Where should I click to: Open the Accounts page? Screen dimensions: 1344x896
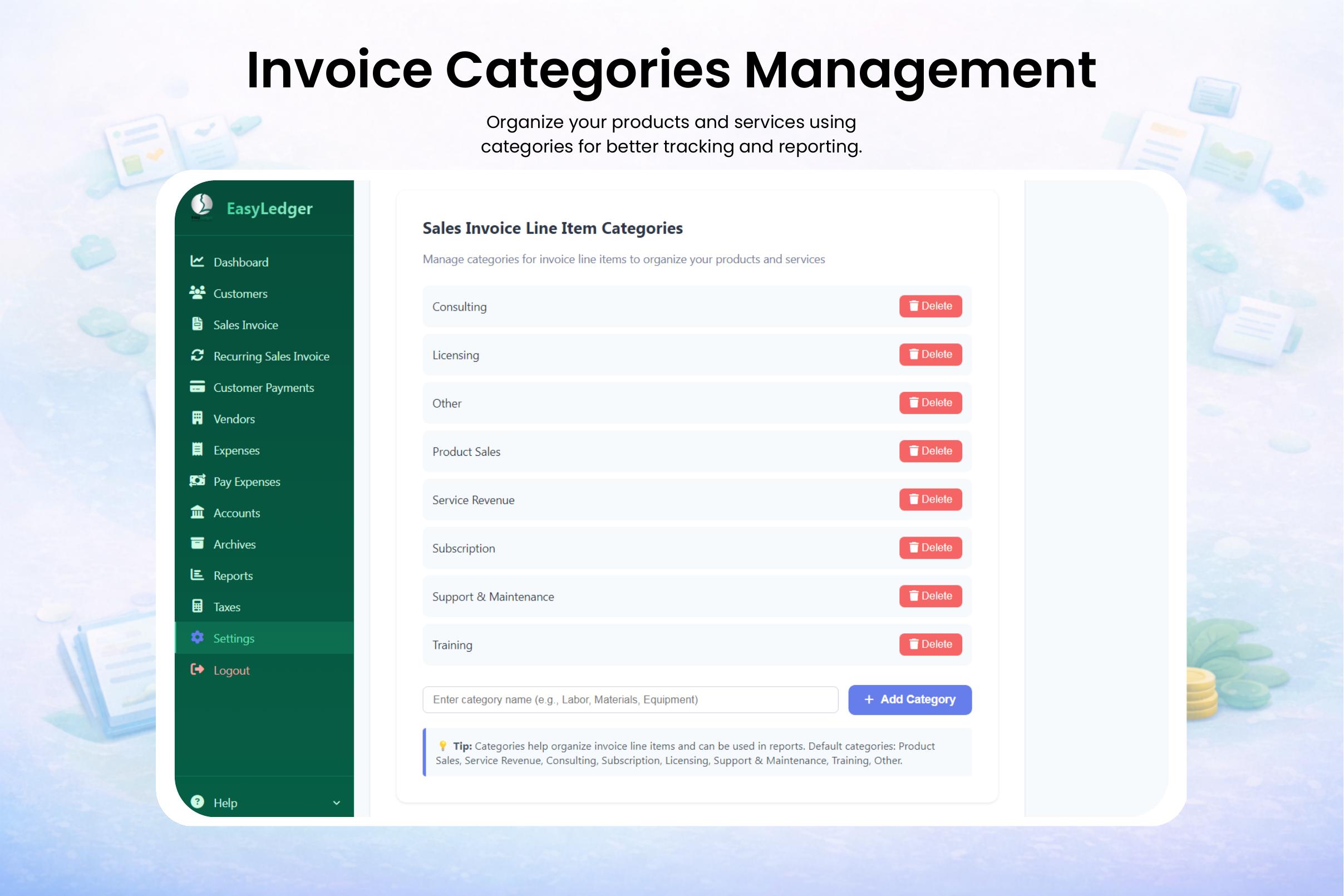264,513
